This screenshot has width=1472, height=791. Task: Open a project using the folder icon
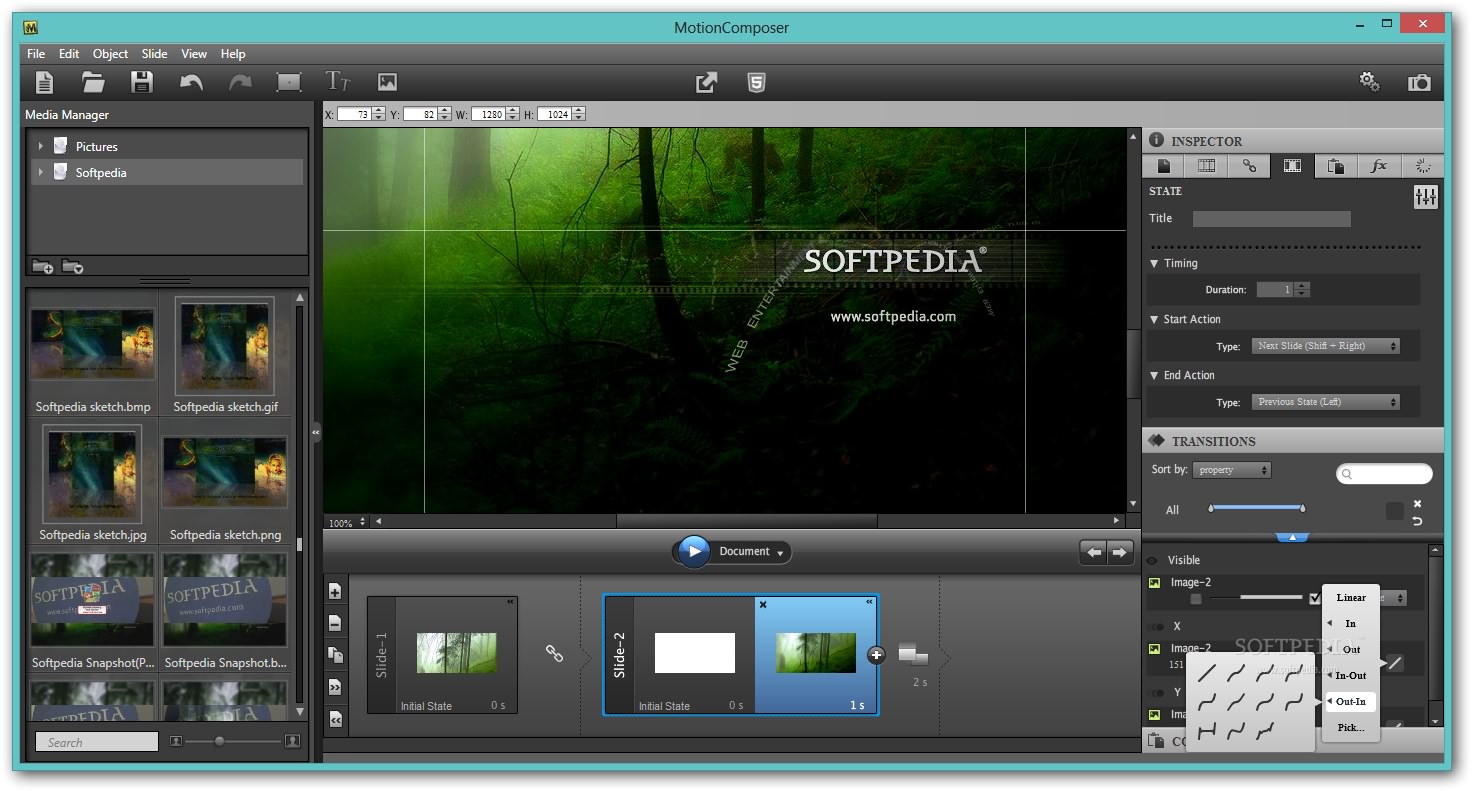[x=93, y=83]
